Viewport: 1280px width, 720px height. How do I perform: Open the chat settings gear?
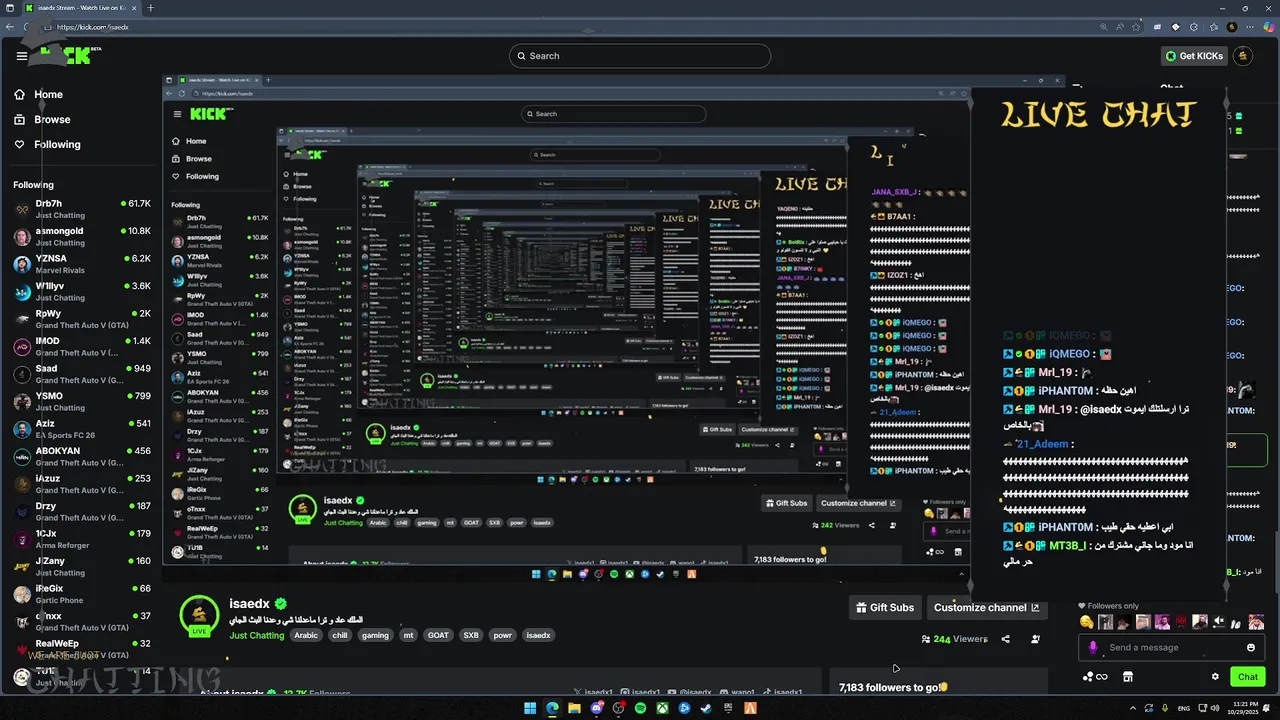coord(1215,677)
